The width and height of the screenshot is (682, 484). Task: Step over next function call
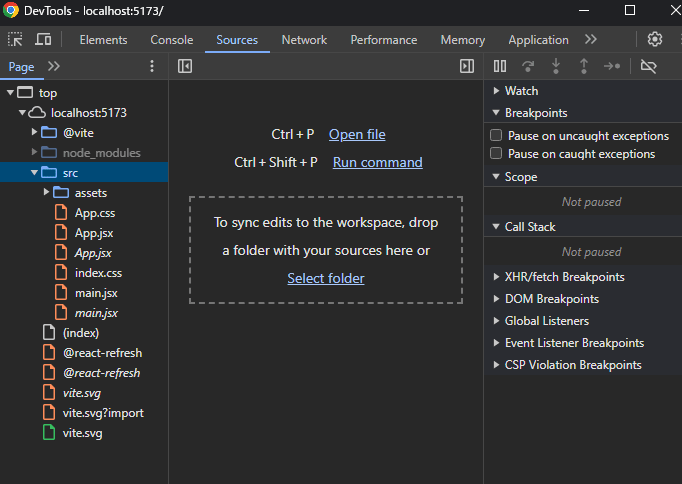pyautogui.click(x=528, y=66)
